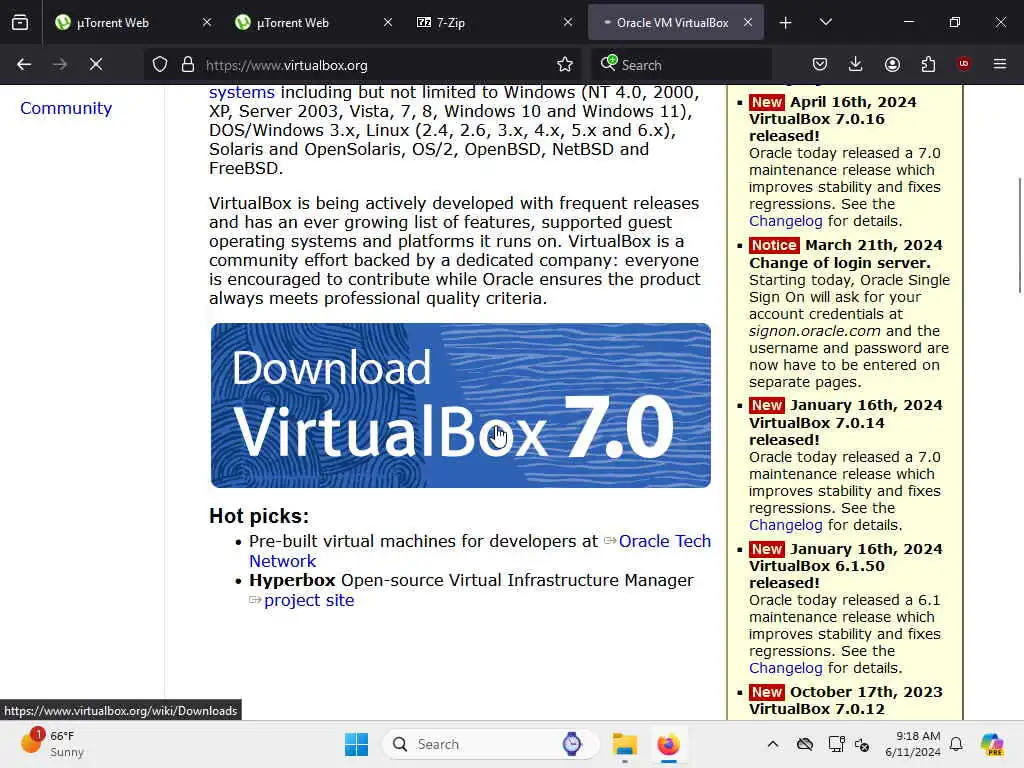The image size is (1024, 768).
Task: Click the Download VirtualBox 7.0 banner
Action: tap(460, 405)
